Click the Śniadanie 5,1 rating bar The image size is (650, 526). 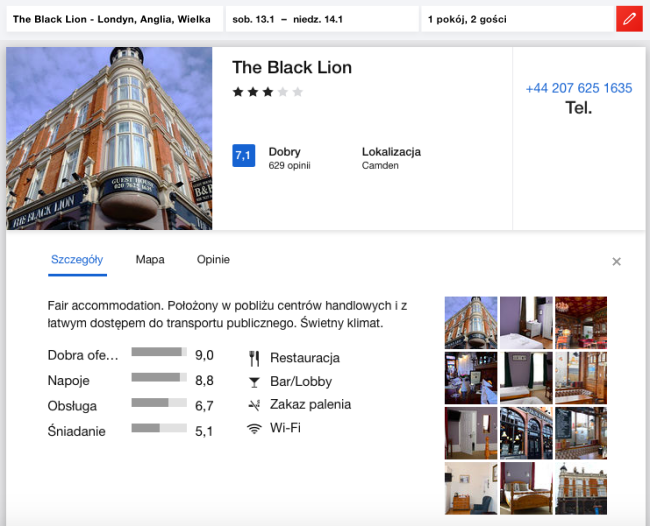(x=159, y=428)
